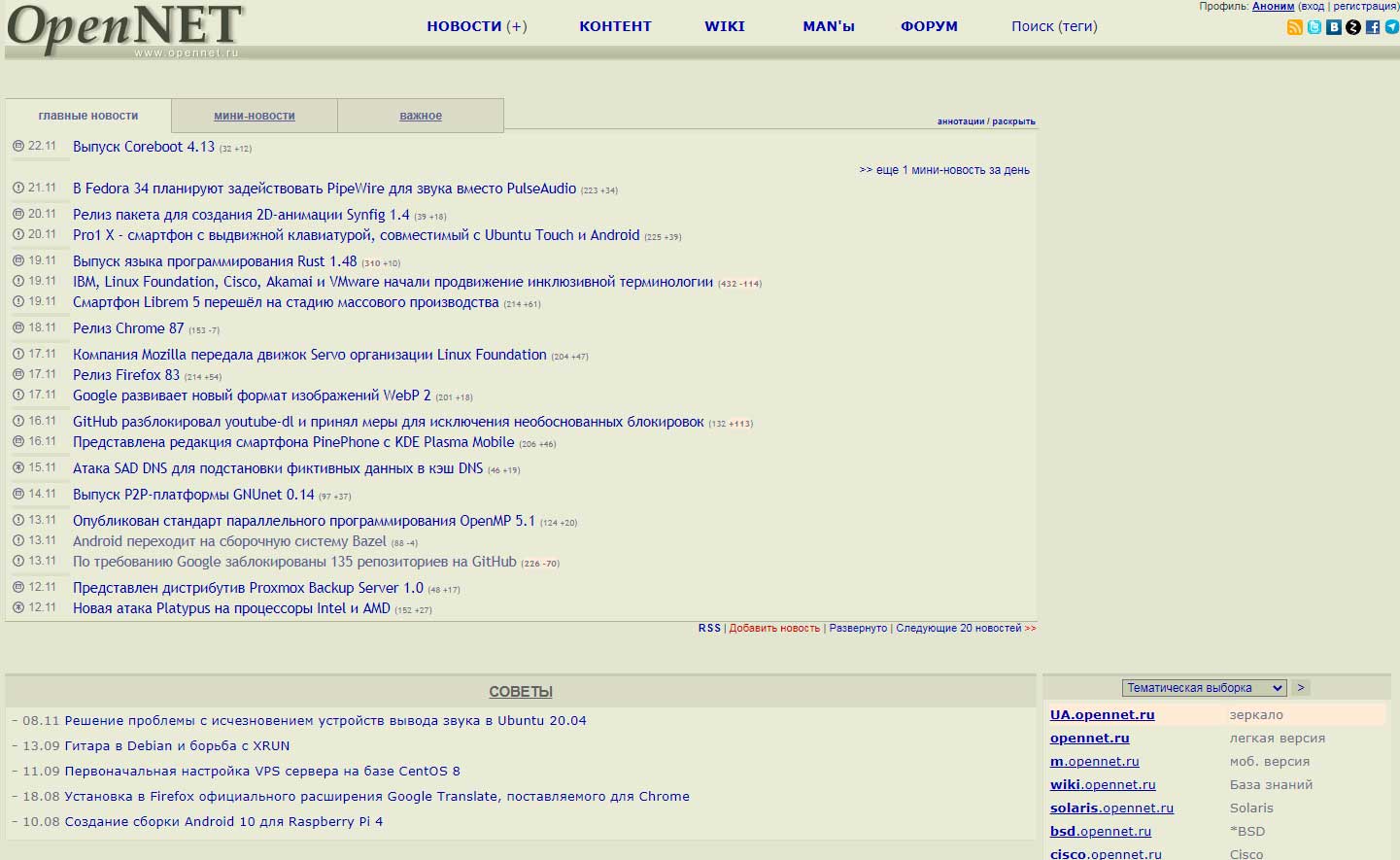
Task: Switch to аннотации view
Action: tap(961, 121)
